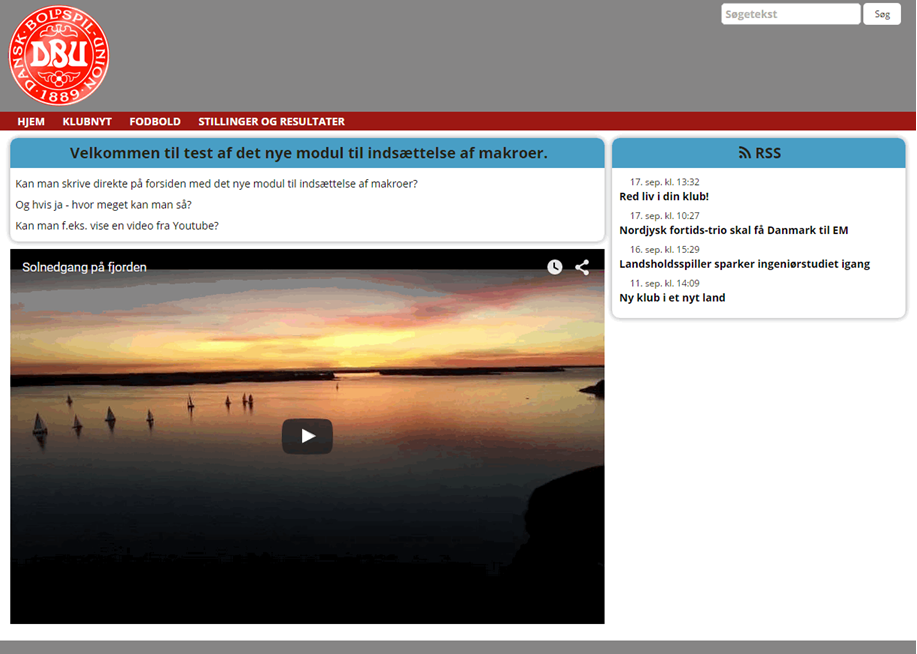Click the Watch later clock icon on the video
This screenshot has width=917, height=654.
(554, 267)
